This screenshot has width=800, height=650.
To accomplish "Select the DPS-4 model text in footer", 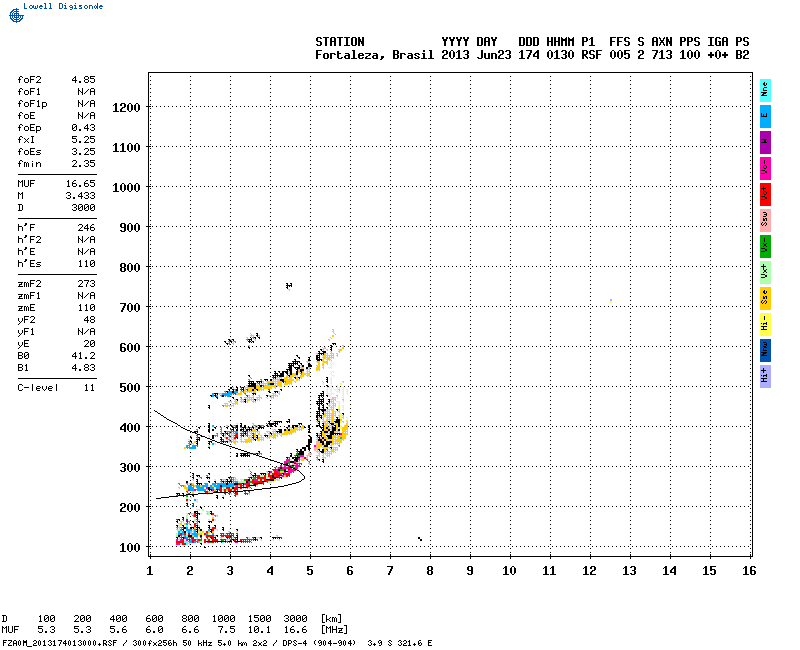I will [x=293, y=643].
